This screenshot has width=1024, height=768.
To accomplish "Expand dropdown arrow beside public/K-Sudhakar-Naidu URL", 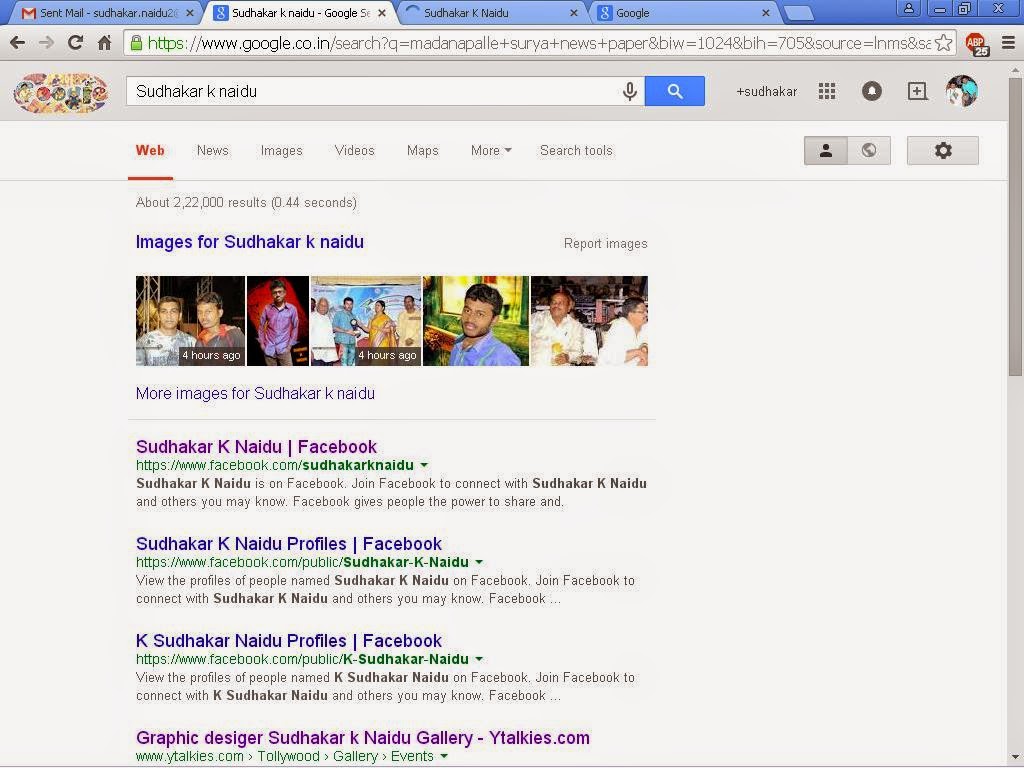I will pyautogui.click(x=479, y=660).
